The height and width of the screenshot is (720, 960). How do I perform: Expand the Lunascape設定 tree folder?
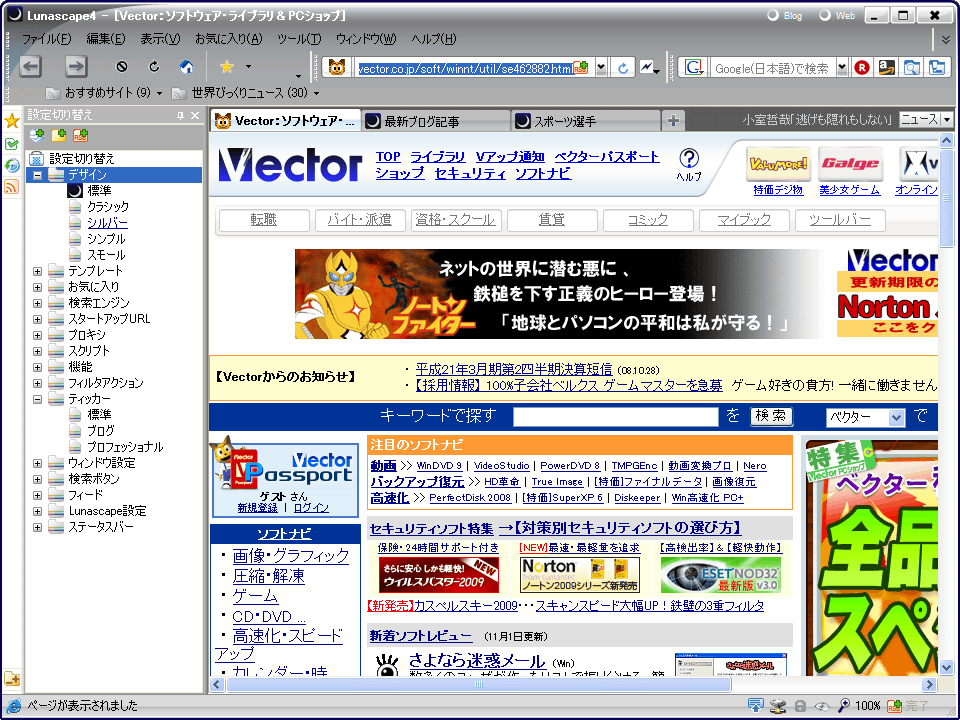[x=37, y=511]
